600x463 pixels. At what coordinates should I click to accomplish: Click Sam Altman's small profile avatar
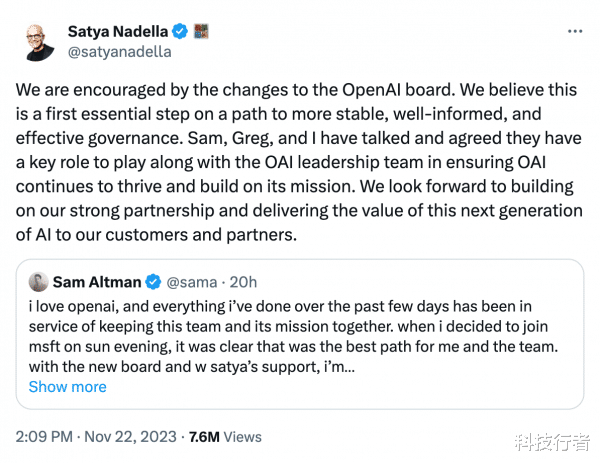pos(39,281)
